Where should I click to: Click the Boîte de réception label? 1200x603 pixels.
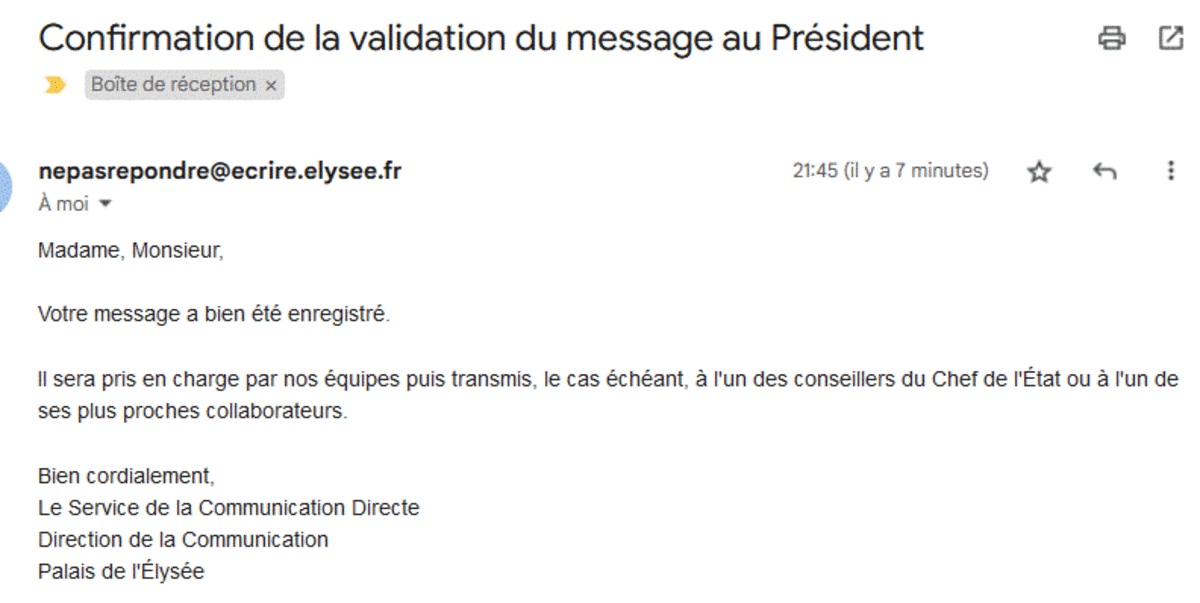pyautogui.click(x=173, y=85)
